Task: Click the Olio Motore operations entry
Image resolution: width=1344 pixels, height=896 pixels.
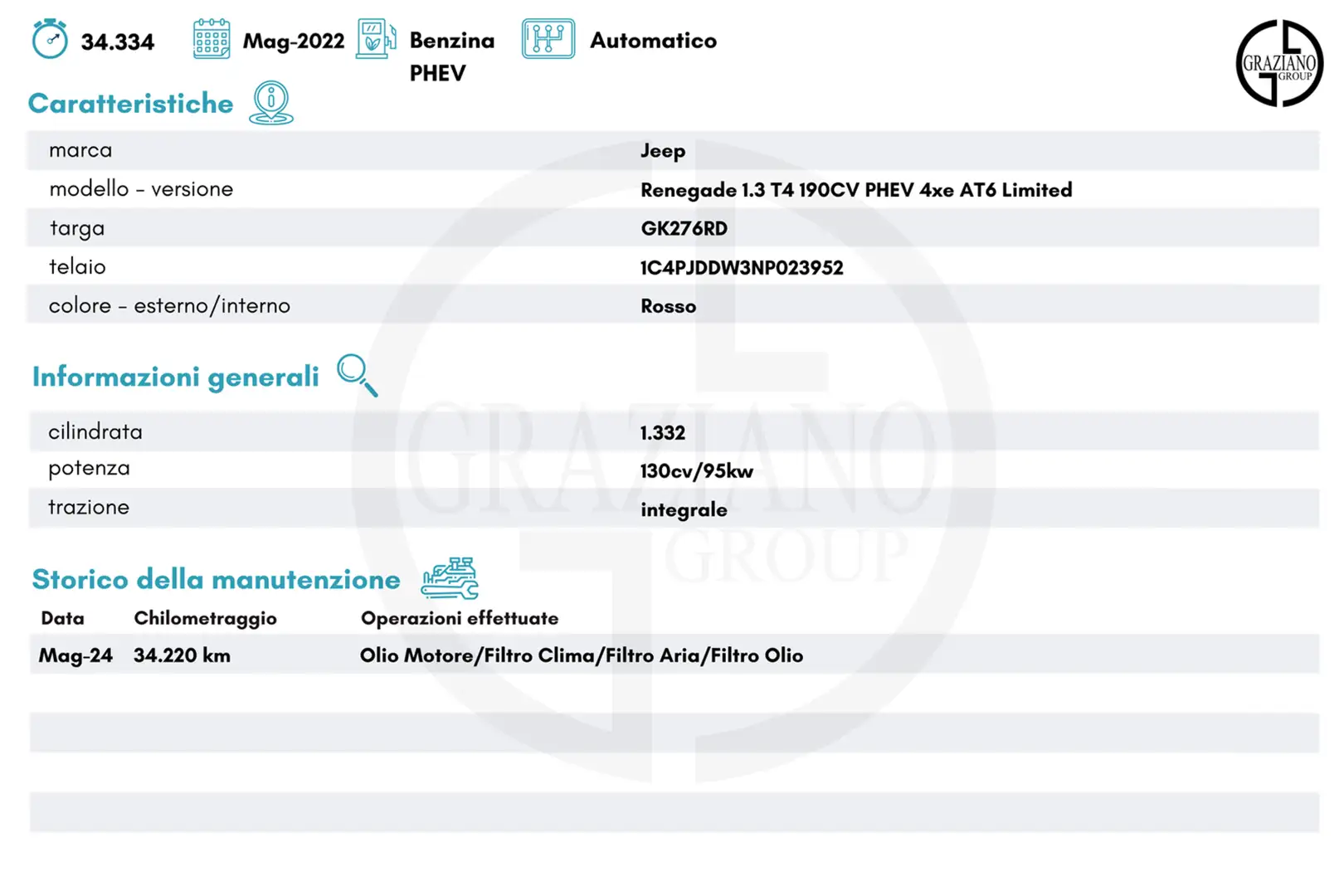Action: click(581, 655)
